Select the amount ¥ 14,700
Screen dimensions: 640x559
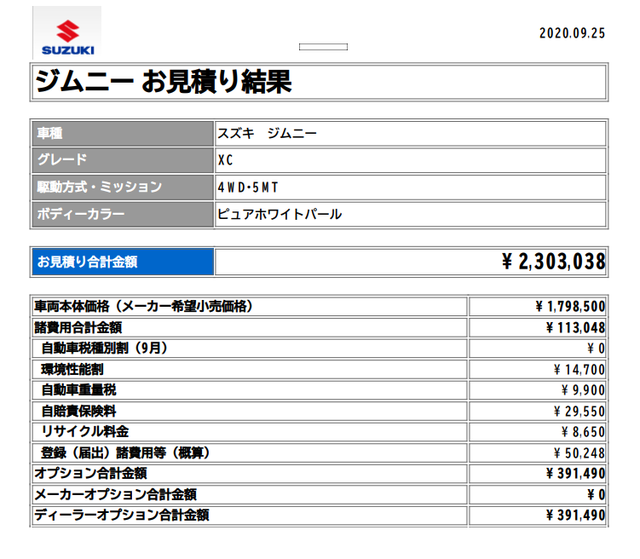[x=579, y=370]
